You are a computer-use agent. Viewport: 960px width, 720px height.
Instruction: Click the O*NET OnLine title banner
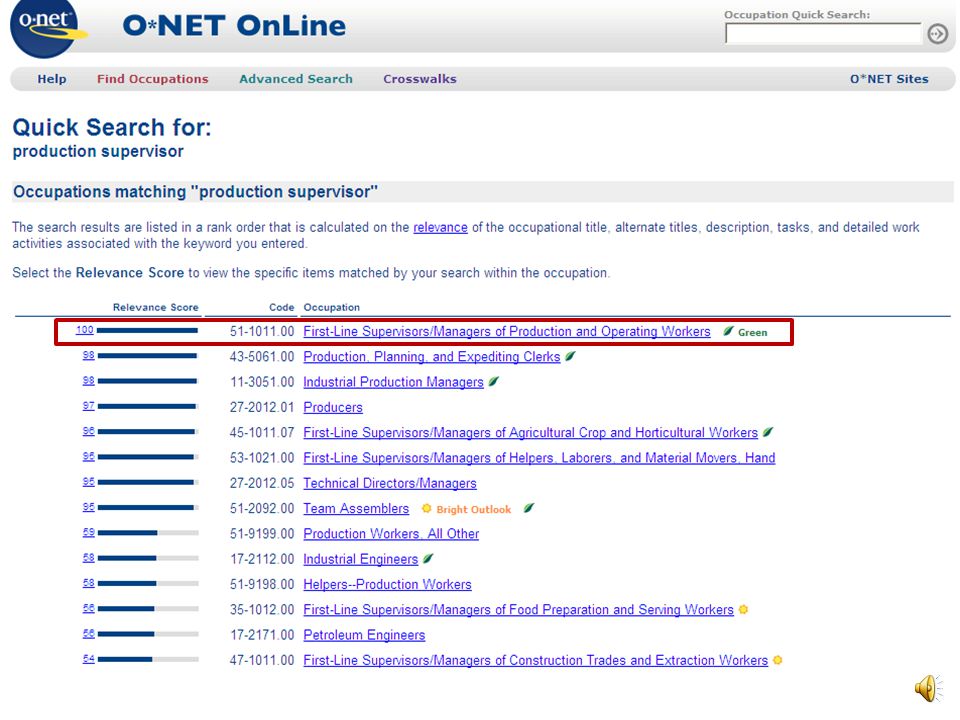(234, 26)
